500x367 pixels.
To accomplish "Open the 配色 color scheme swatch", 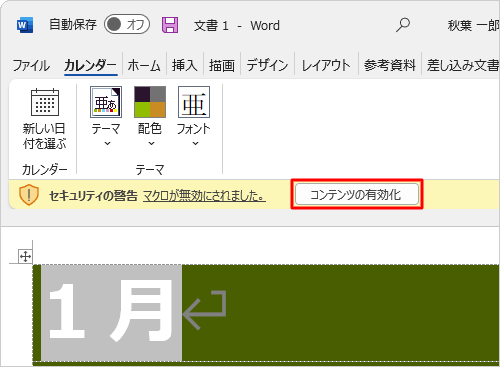I will coord(150,102).
